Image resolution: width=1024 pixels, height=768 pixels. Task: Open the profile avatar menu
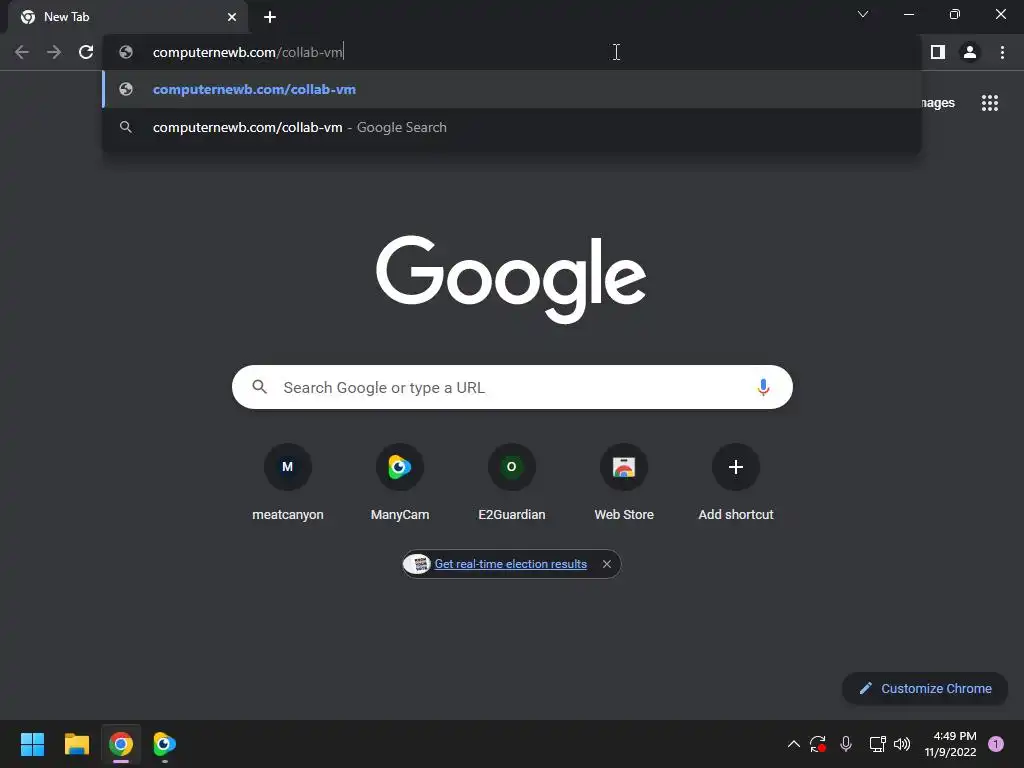pos(970,52)
